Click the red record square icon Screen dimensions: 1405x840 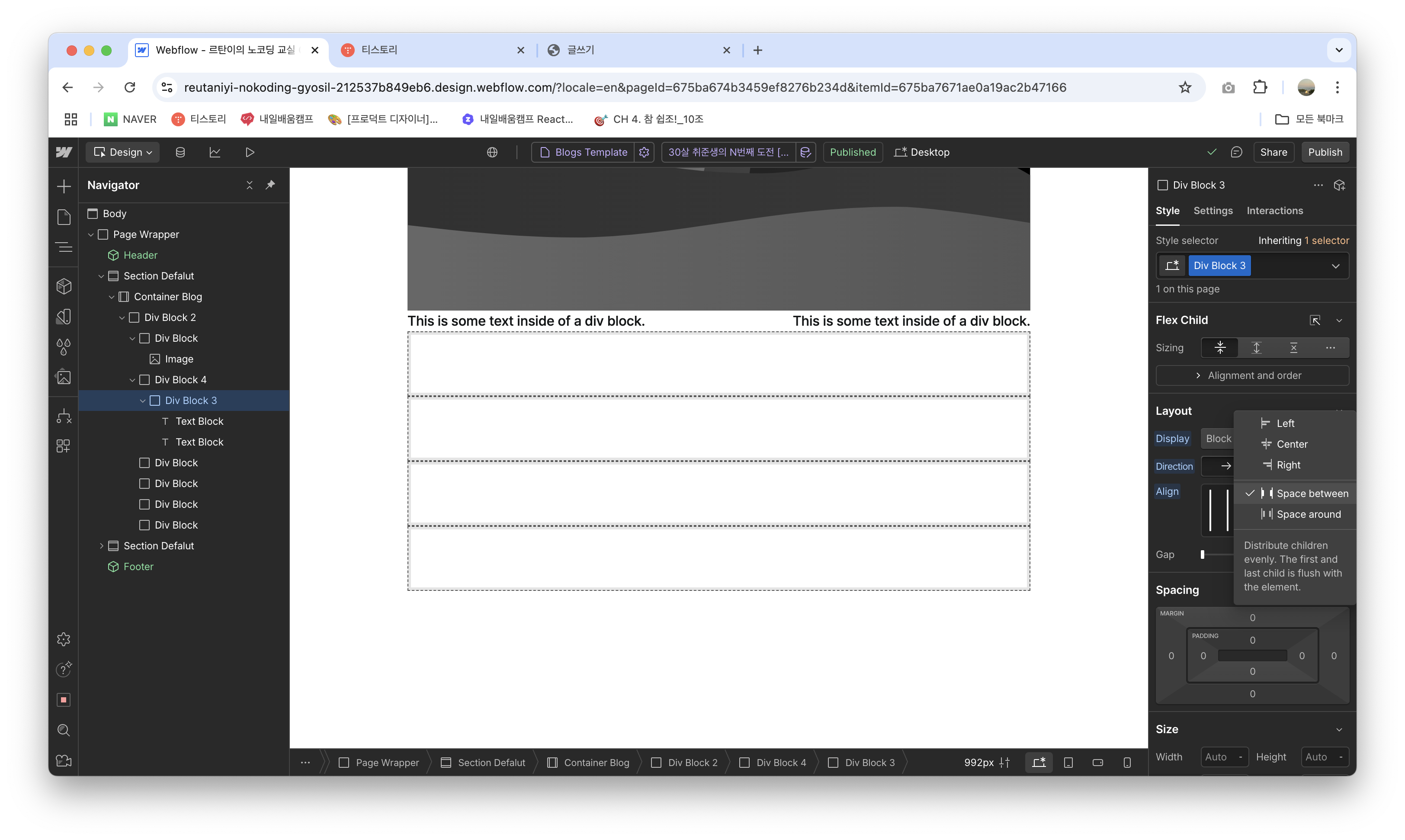pyautogui.click(x=64, y=700)
